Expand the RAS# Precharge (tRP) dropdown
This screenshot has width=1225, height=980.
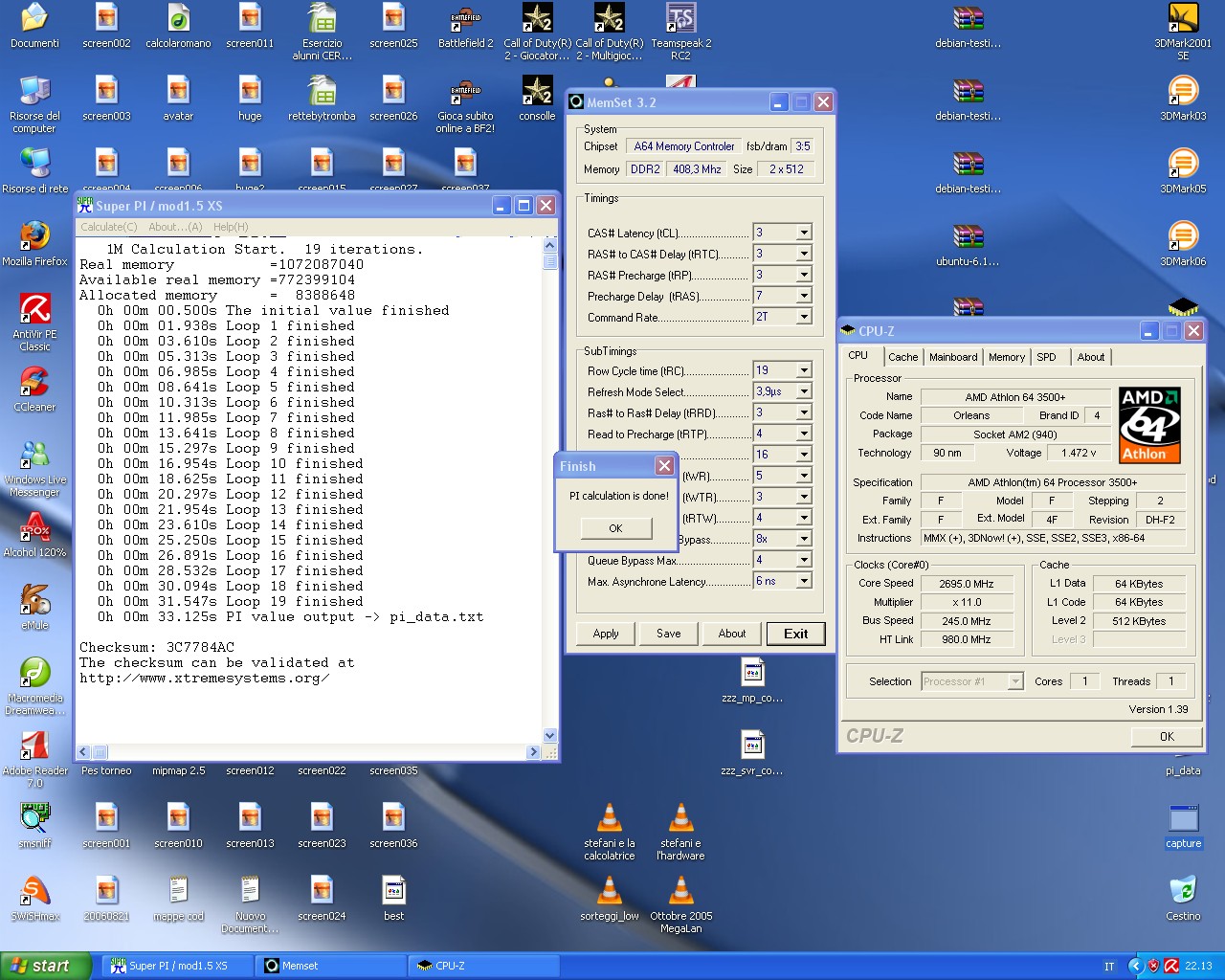pyautogui.click(x=804, y=275)
